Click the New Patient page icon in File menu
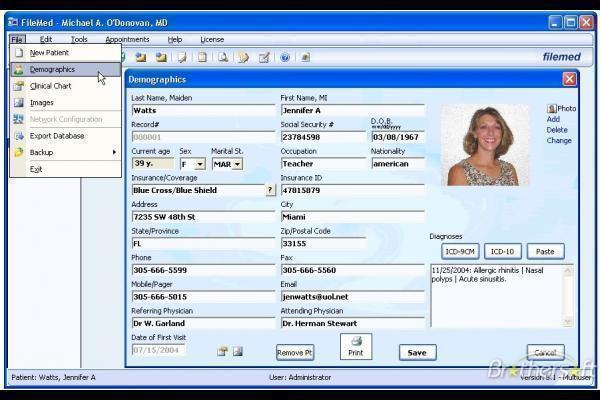600x400 pixels. click(x=19, y=52)
